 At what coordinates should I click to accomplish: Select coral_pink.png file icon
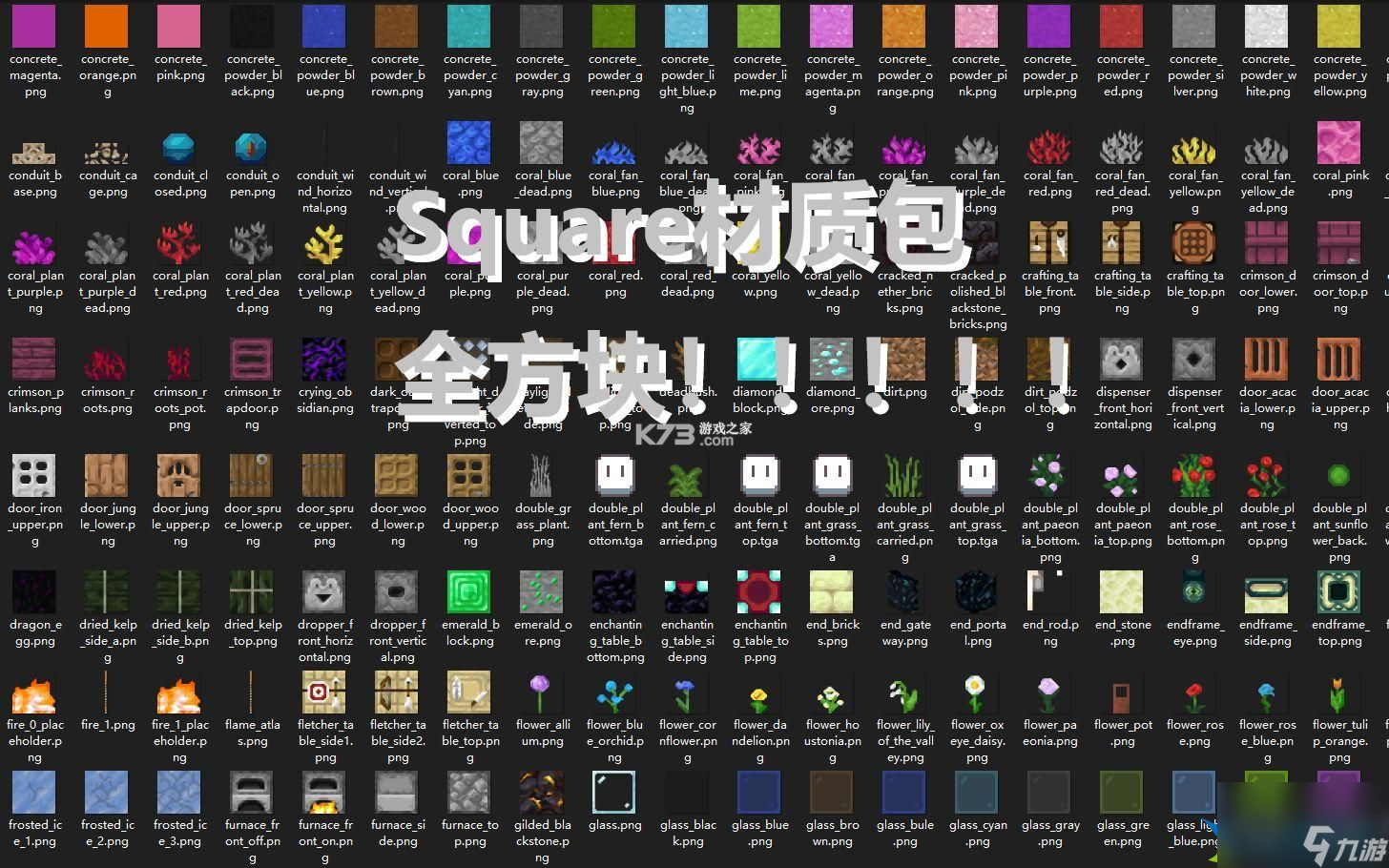point(1339,142)
